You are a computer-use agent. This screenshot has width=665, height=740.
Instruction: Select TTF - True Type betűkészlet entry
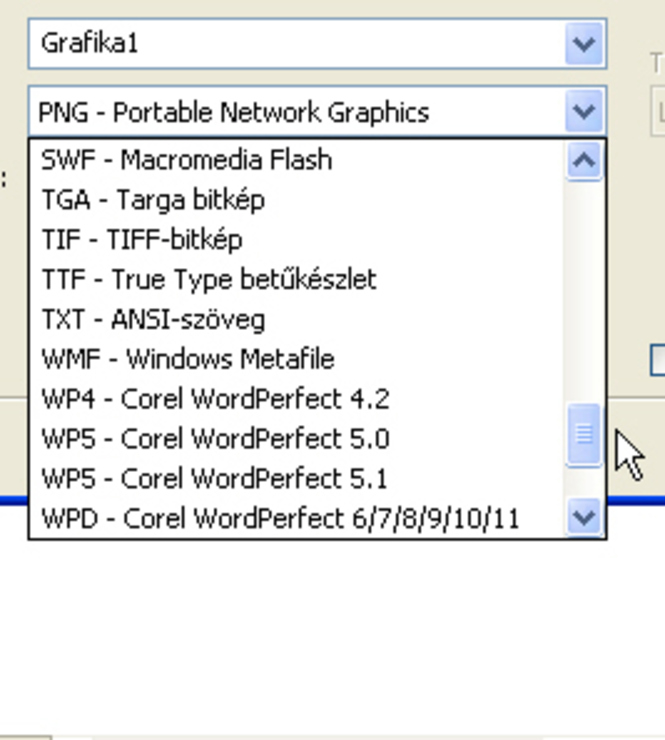[296, 279]
